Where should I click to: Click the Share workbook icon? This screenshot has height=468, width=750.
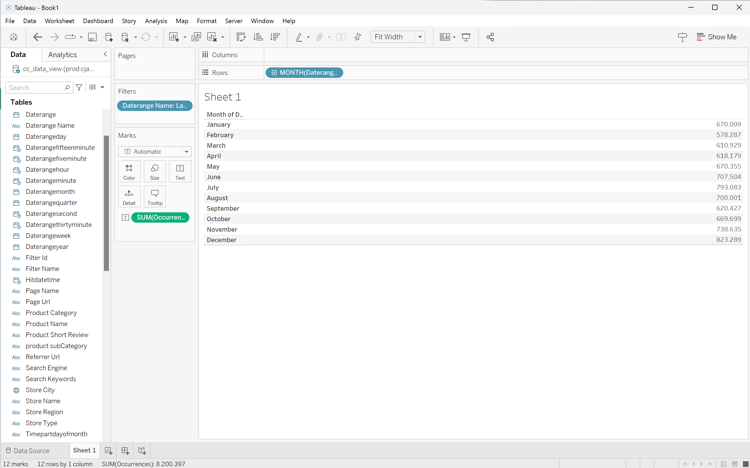click(x=490, y=37)
